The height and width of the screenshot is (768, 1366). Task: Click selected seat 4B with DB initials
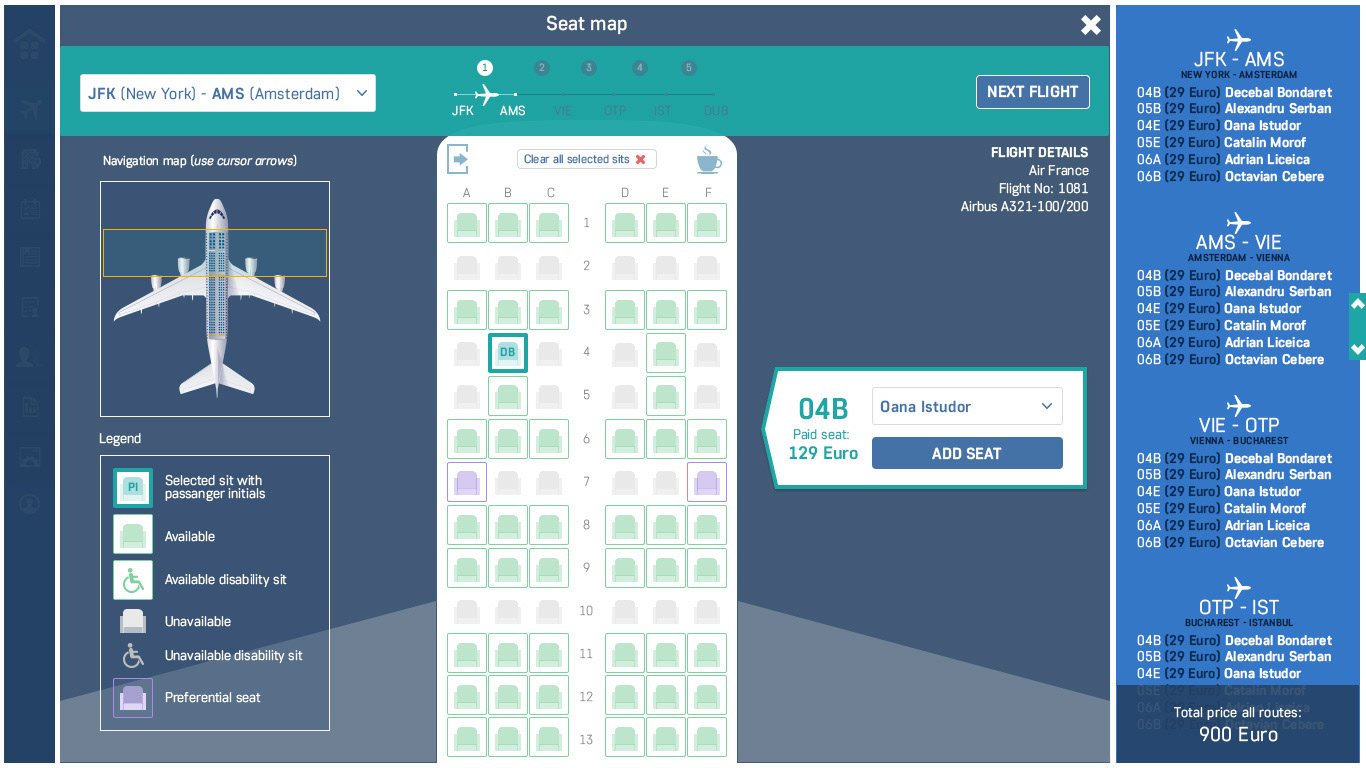click(508, 353)
